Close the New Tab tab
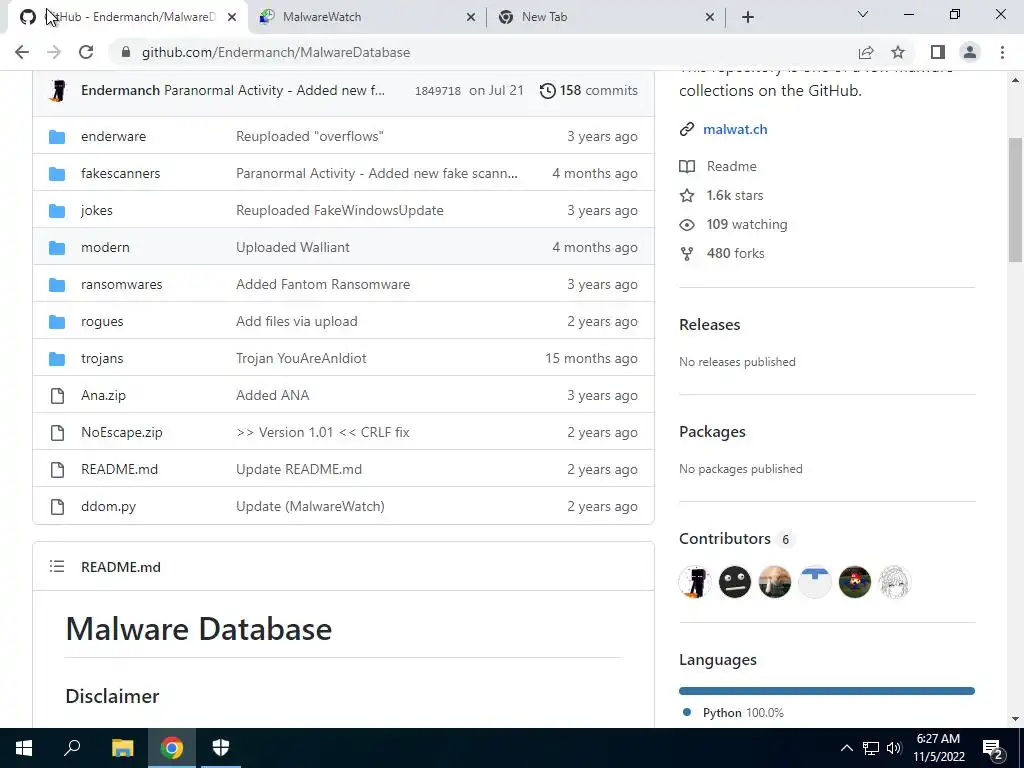Screen dimensions: 1024x768 (710, 17)
